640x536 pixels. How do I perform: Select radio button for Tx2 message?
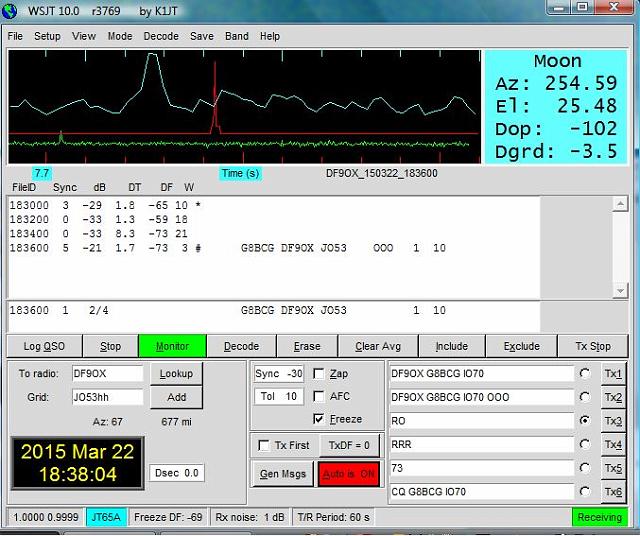[x=585, y=397]
